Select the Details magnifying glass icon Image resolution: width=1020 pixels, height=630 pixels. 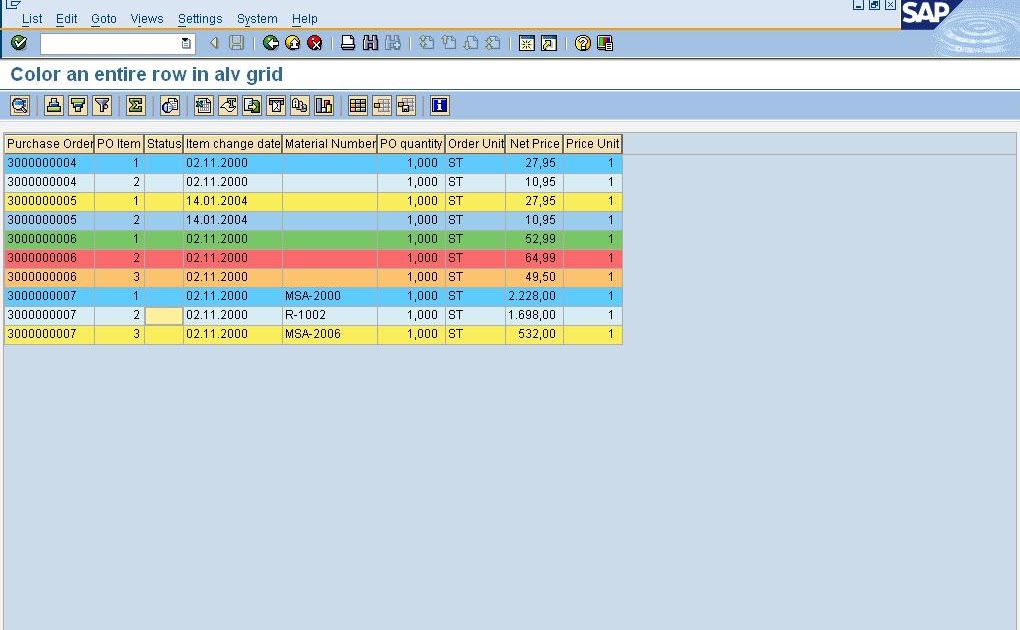click(x=19, y=105)
